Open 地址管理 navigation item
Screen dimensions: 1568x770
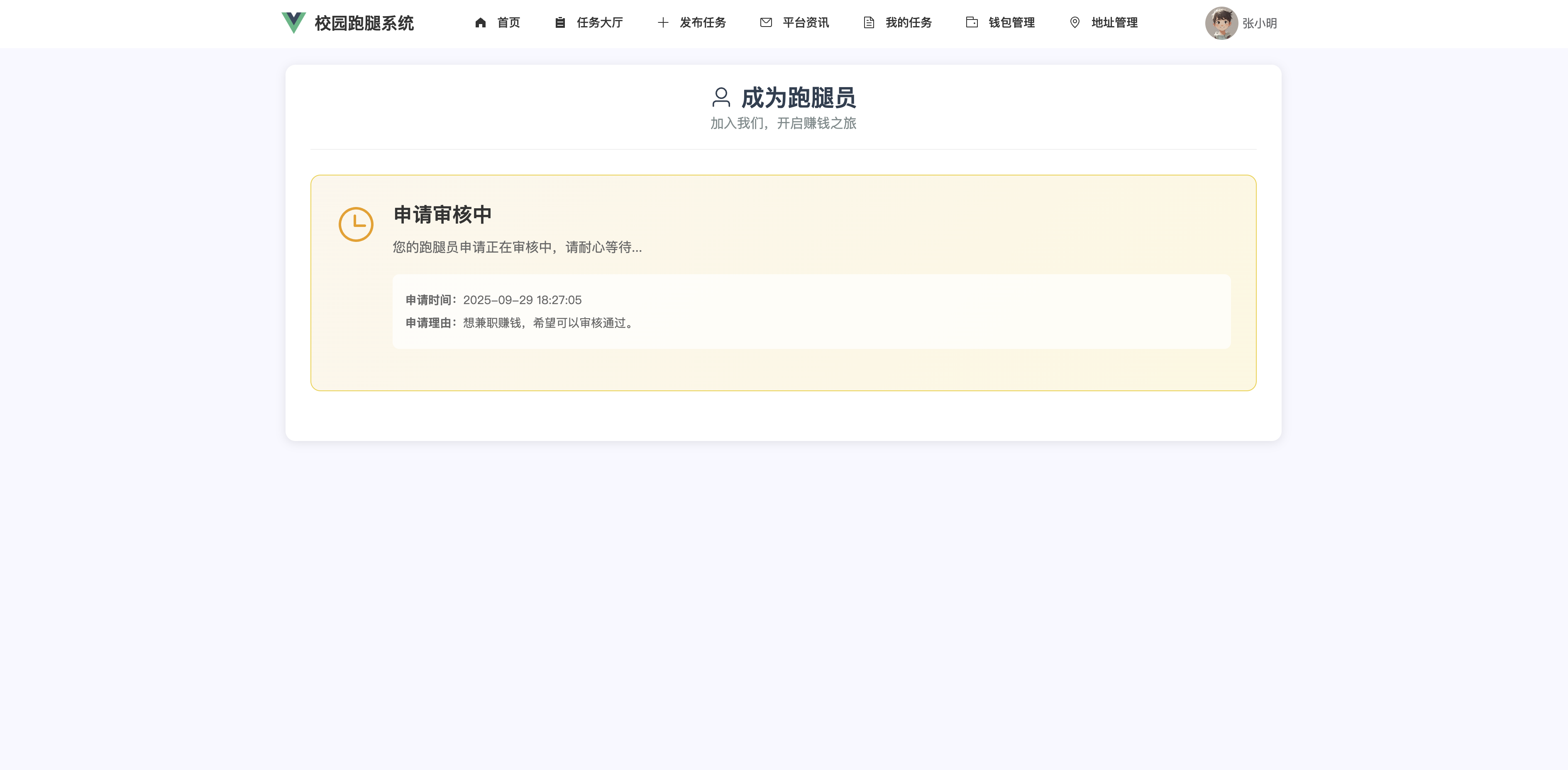[x=1114, y=22]
